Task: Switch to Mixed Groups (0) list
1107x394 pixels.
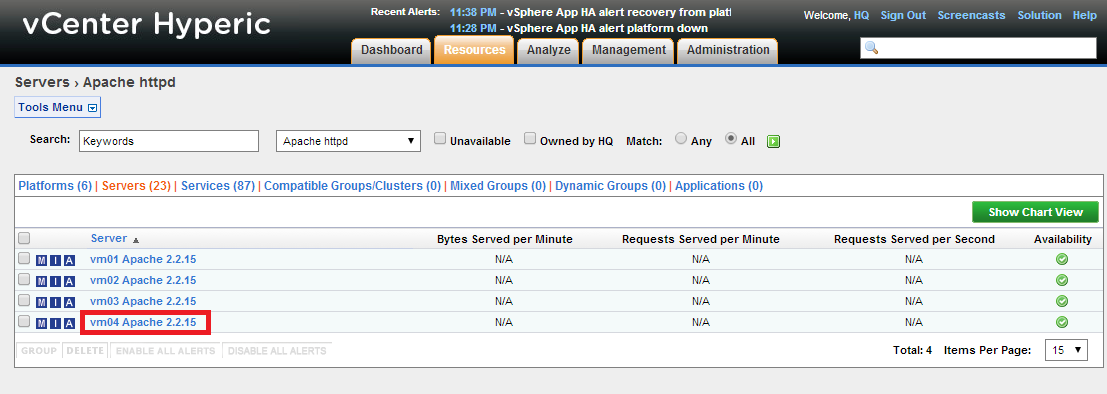Action: click(x=498, y=186)
